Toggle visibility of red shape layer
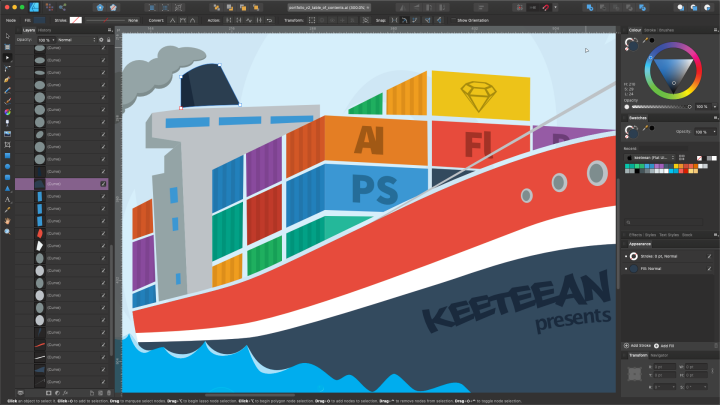720x405 pixels. click(x=103, y=233)
